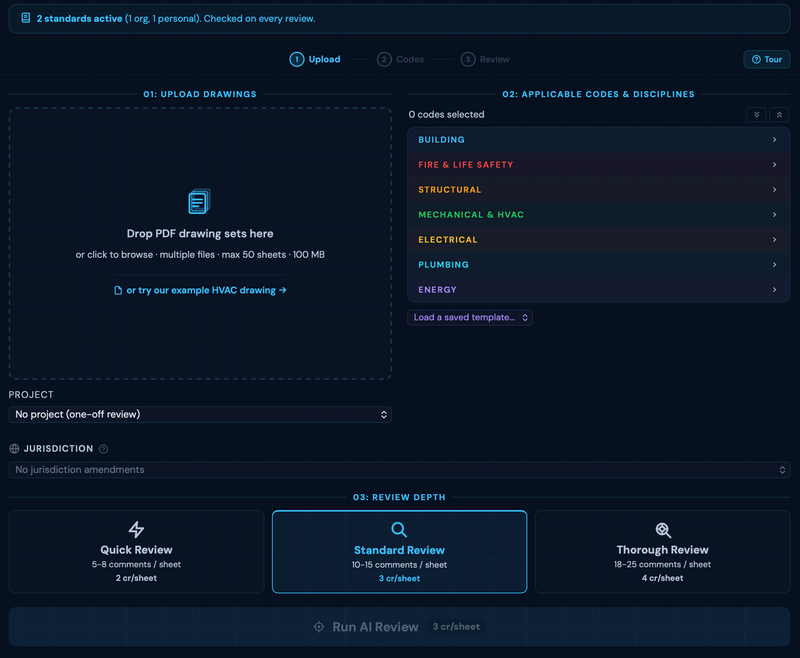
Task: Click the expand all codes icon
Action: coord(756,115)
